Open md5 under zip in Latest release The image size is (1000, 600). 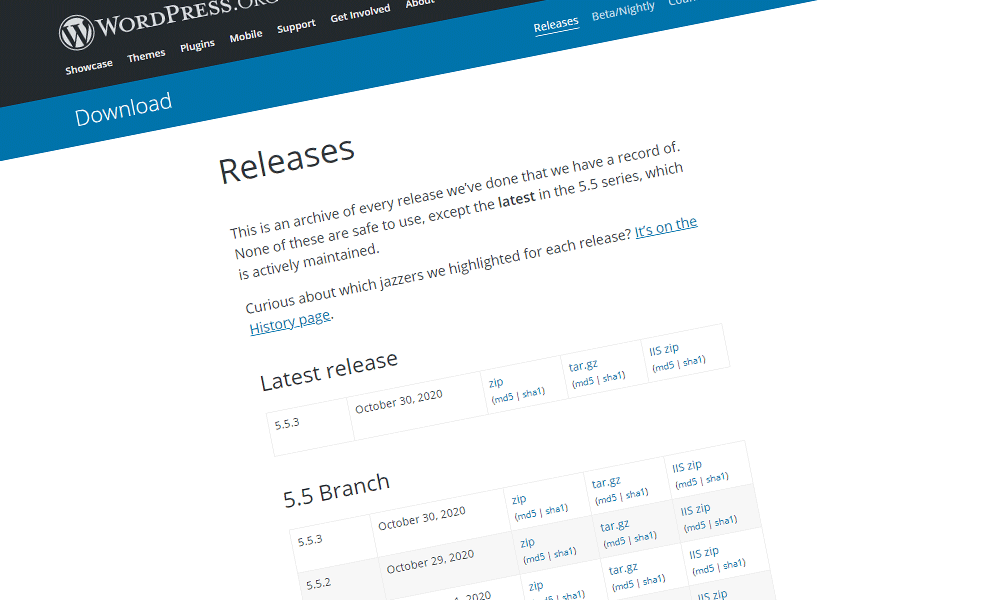[504, 397]
